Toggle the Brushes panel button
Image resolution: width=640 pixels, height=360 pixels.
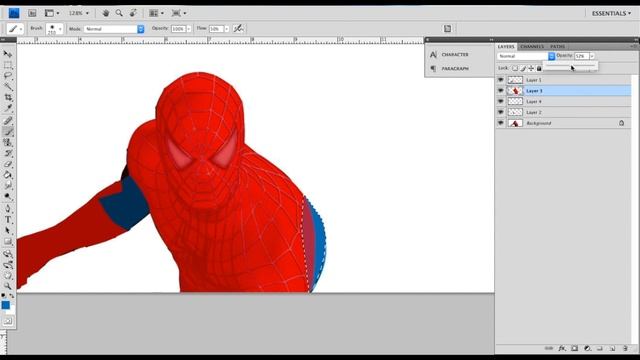[x=447, y=28]
